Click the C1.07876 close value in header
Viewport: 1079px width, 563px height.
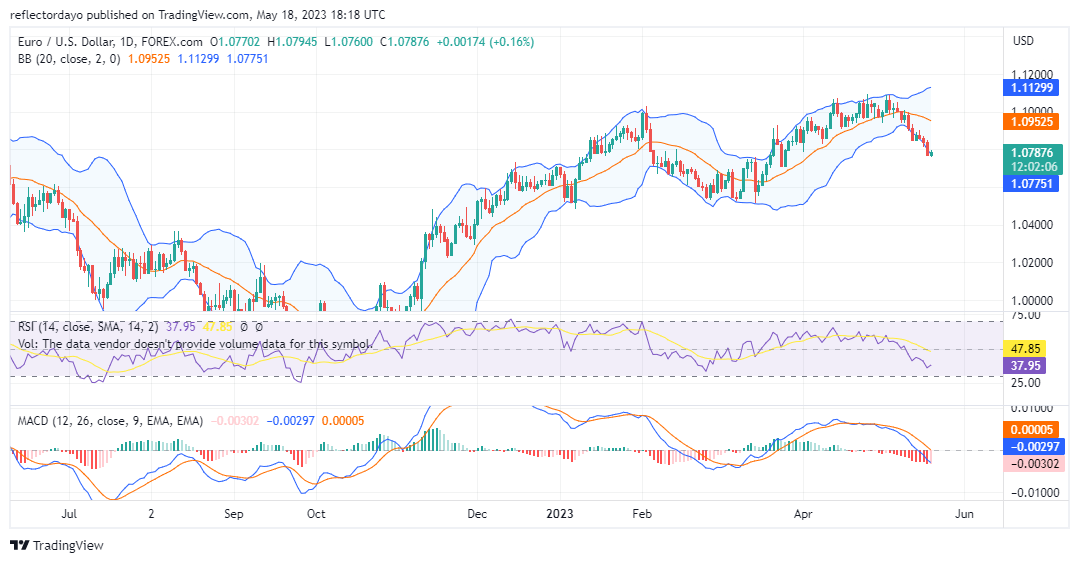point(405,42)
